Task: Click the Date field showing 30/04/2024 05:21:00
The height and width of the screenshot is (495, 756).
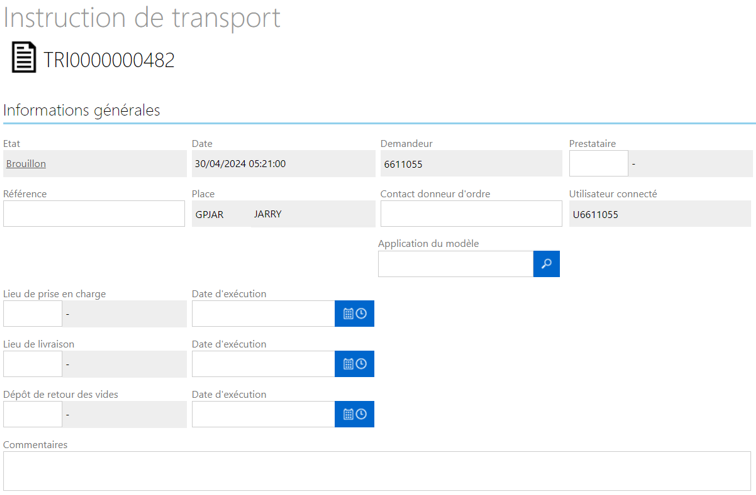Action: (x=284, y=163)
